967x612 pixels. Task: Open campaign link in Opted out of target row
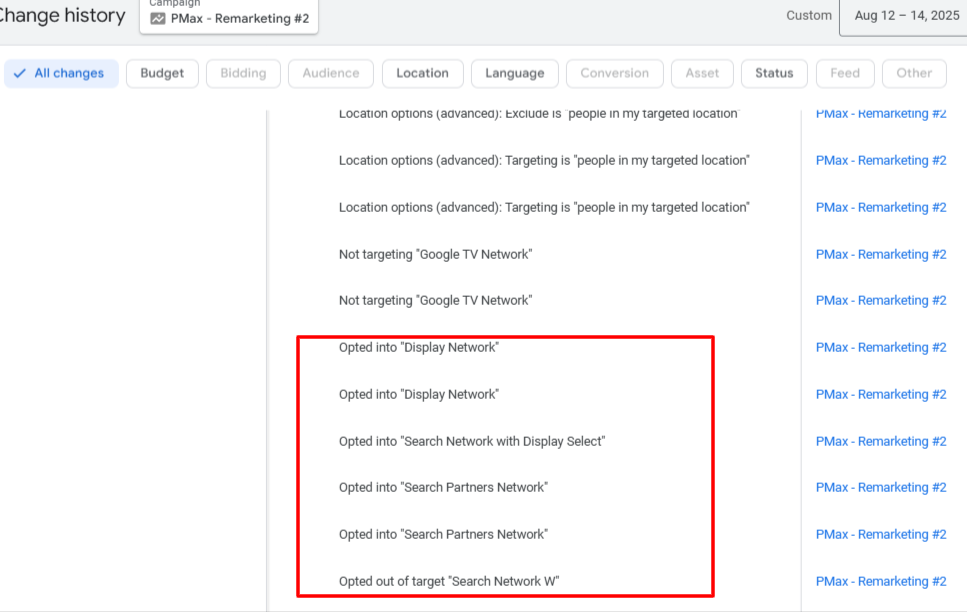[x=881, y=582]
